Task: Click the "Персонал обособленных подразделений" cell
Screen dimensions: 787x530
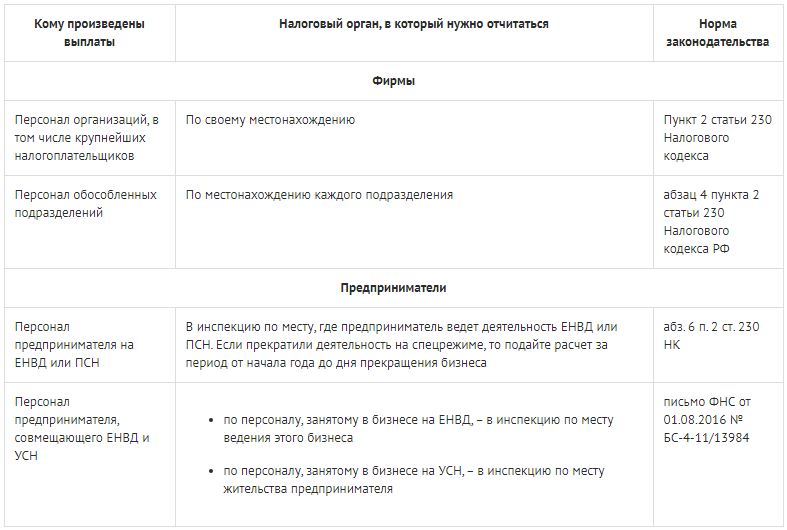Action: pyautogui.click(x=86, y=204)
